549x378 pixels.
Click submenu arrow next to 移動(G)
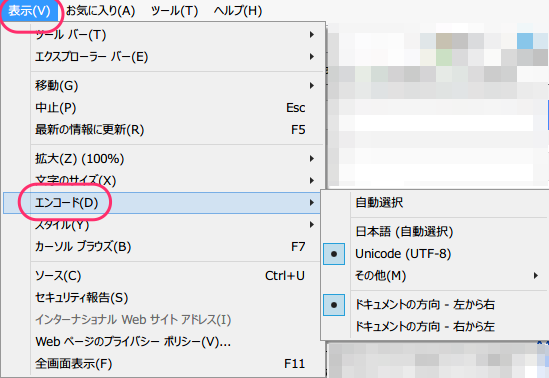[312, 85]
